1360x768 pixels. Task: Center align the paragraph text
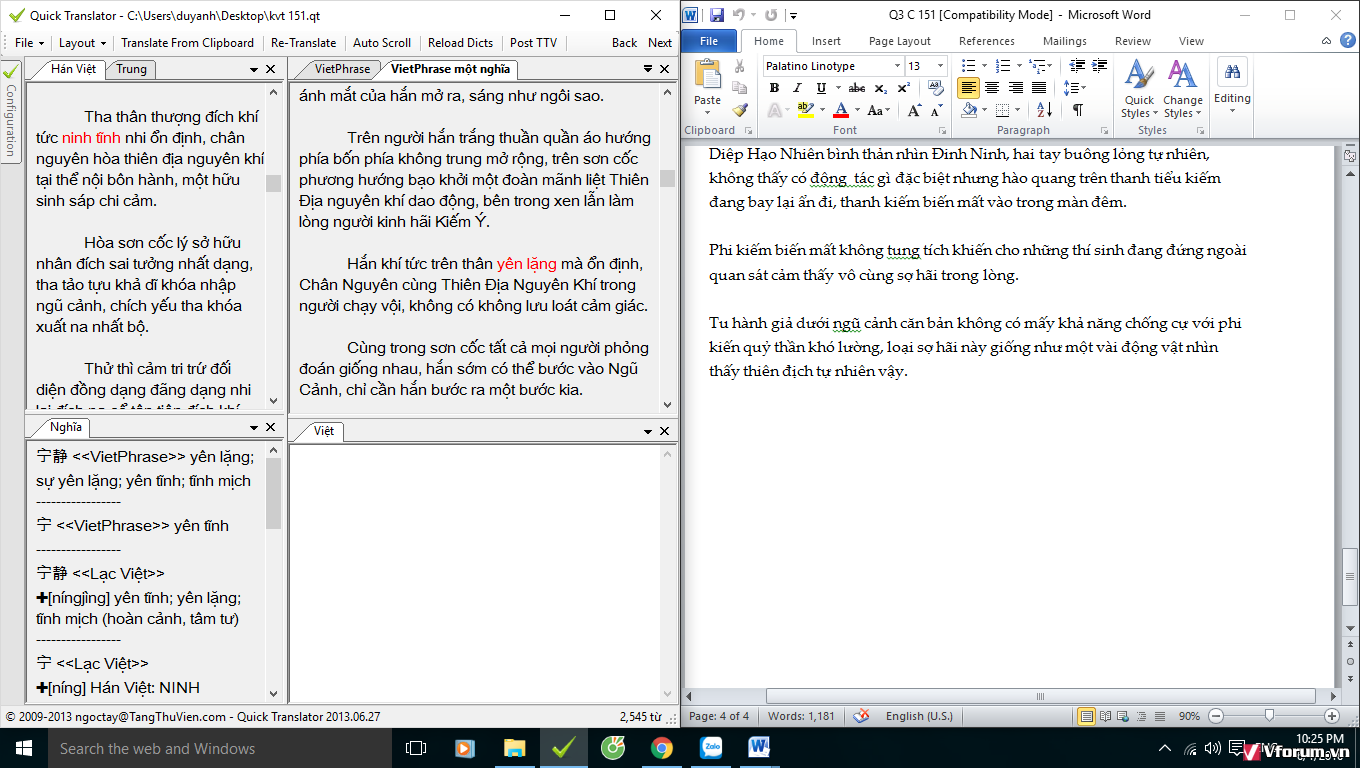(x=992, y=88)
